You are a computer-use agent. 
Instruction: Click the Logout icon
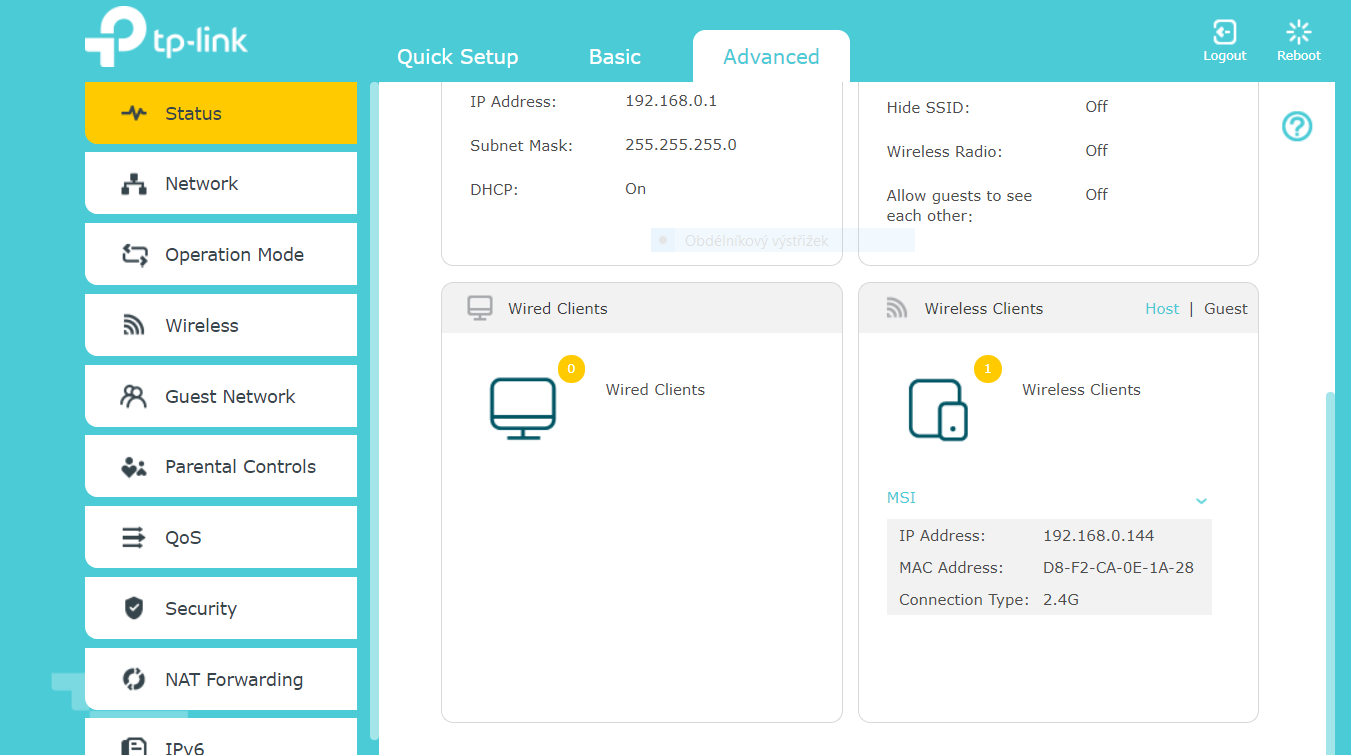1224,32
